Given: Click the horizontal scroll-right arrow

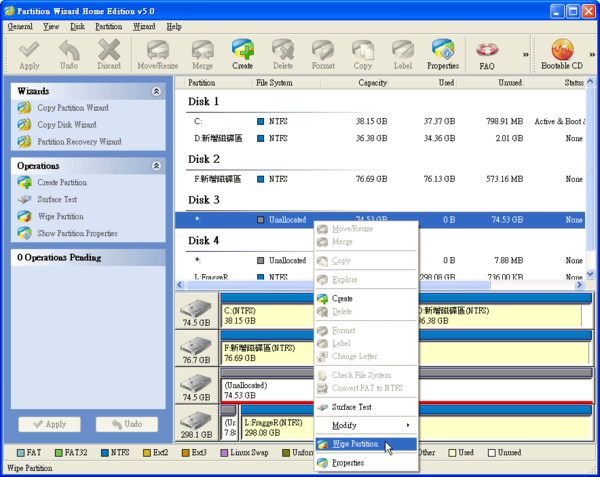Looking at the screenshot, I should 580,285.
